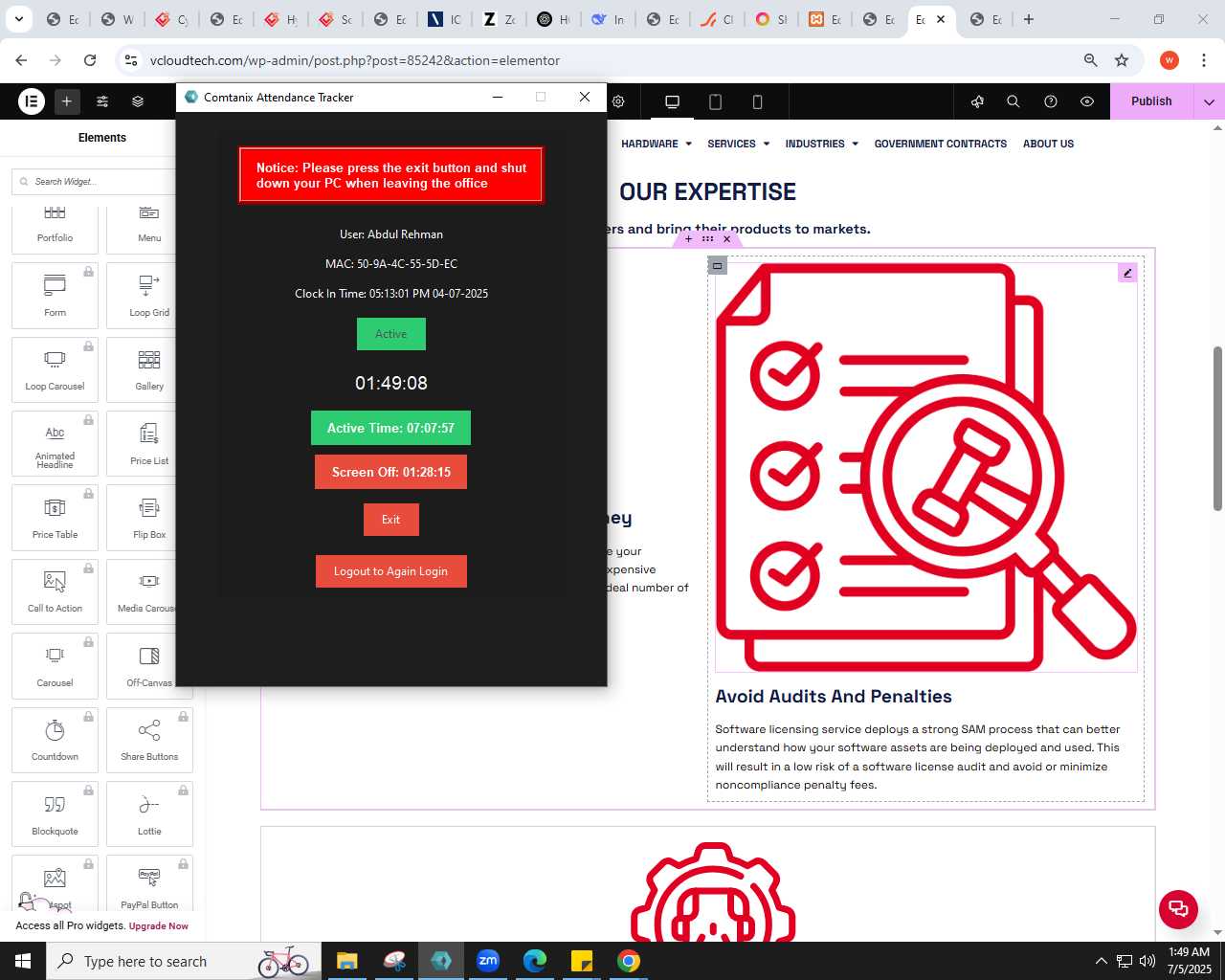Click the Upgrade Now link

pyautogui.click(x=159, y=926)
